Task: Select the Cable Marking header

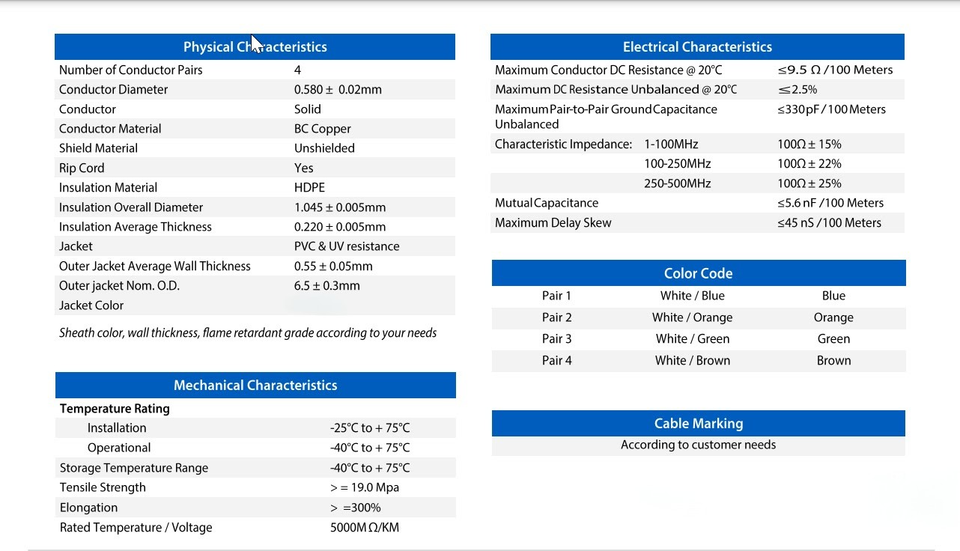Action: click(699, 423)
